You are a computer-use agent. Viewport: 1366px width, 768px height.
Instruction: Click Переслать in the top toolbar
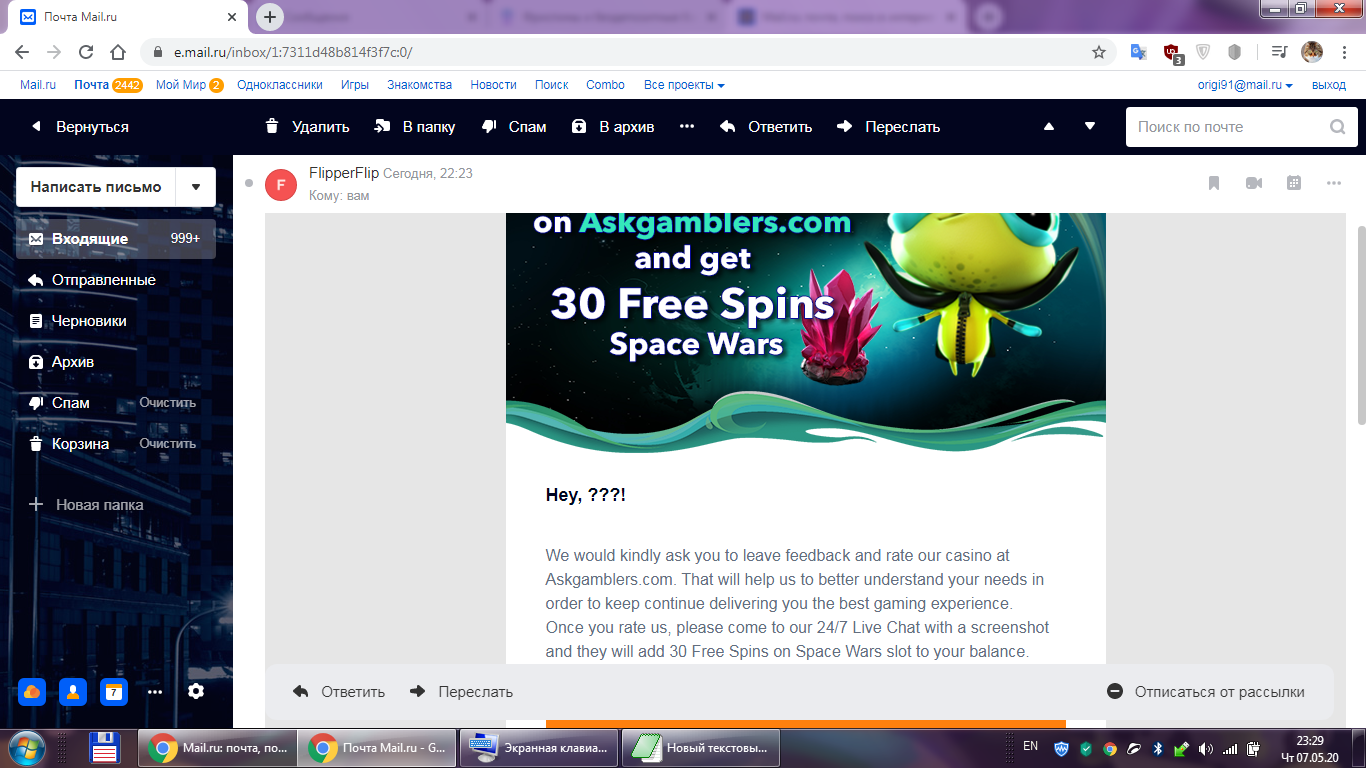point(888,127)
